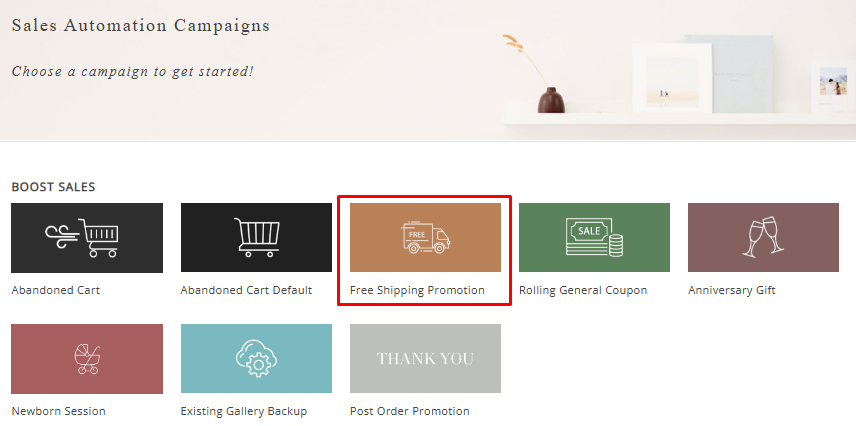Viewport: 856px width, 426px height.
Task: Click the BOOST SALES section heading
Action: [x=53, y=187]
